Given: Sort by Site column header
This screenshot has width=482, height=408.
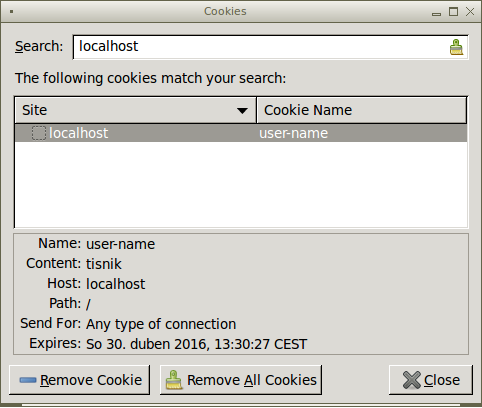Looking at the screenshot, I should (x=136, y=110).
